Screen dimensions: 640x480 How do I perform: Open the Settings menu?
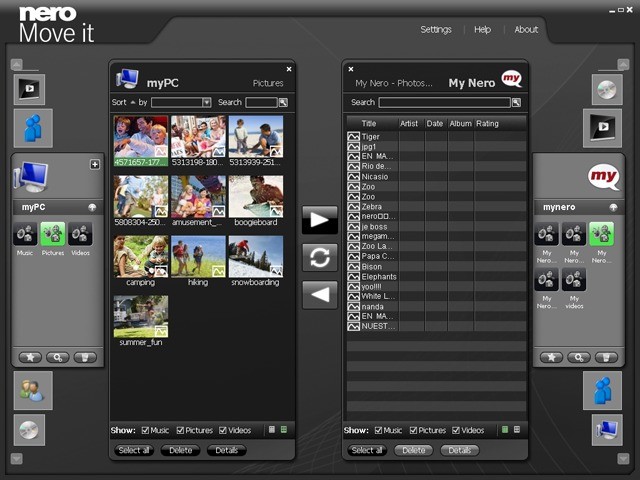point(436,30)
